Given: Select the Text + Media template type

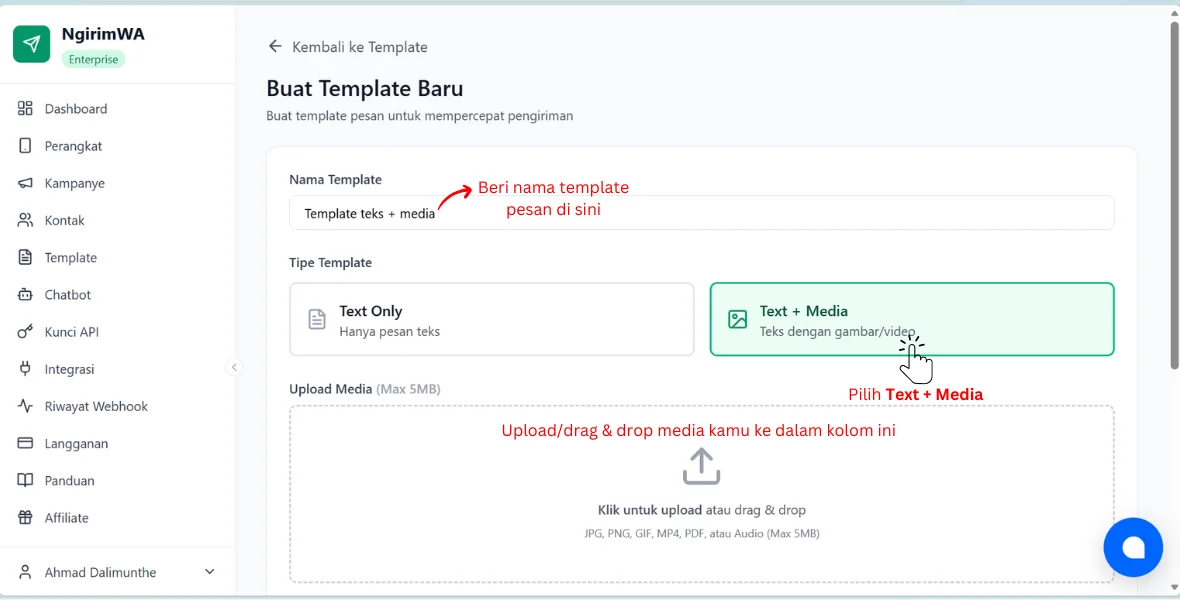Looking at the screenshot, I should (912, 319).
